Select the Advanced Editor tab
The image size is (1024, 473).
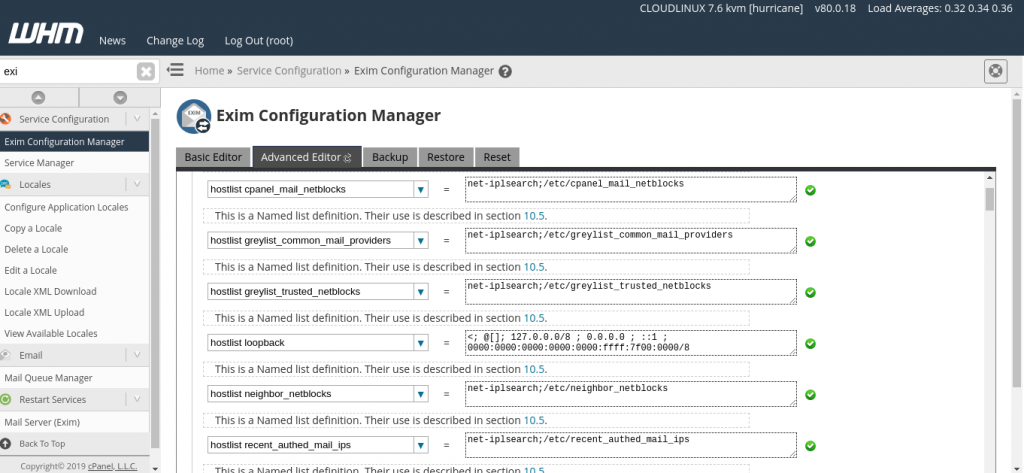click(306, 157)
